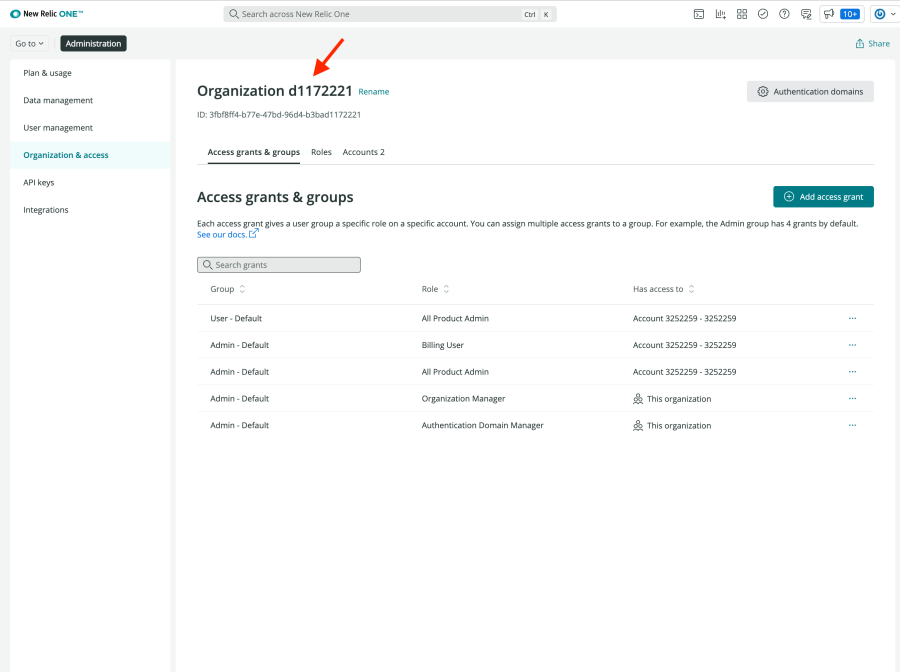Screen dimensions: 900x672
Task: Open actions menu for Billing User grant
Action: point(852,345)
